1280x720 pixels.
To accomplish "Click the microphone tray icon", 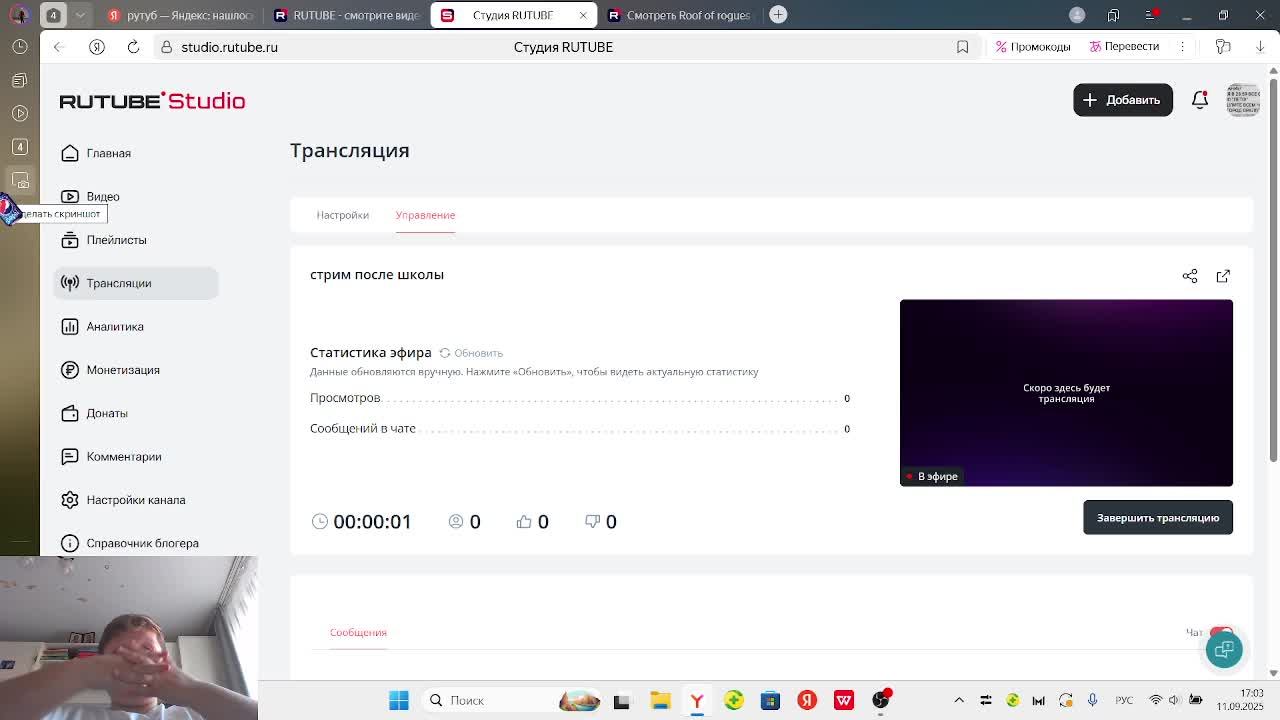I will (x=1092, y=700).
